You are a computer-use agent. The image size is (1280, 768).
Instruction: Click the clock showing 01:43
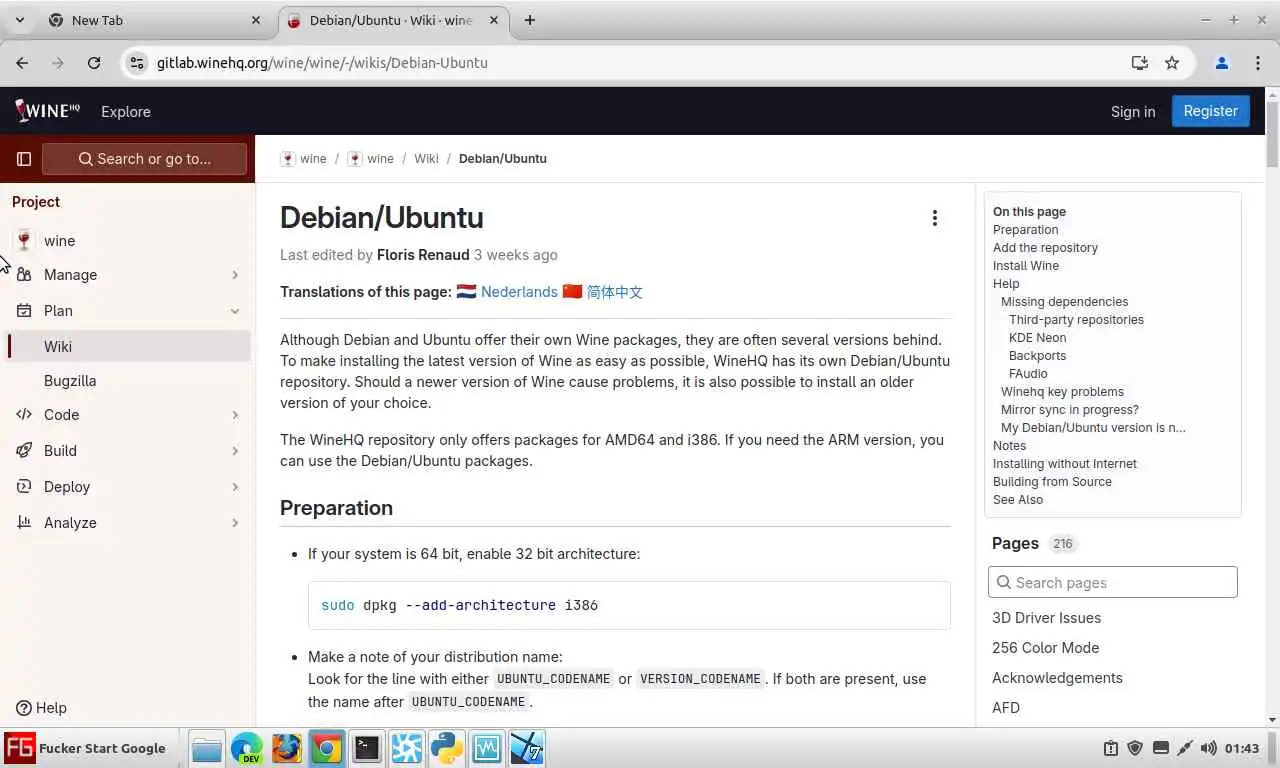tap(1241, 748)
